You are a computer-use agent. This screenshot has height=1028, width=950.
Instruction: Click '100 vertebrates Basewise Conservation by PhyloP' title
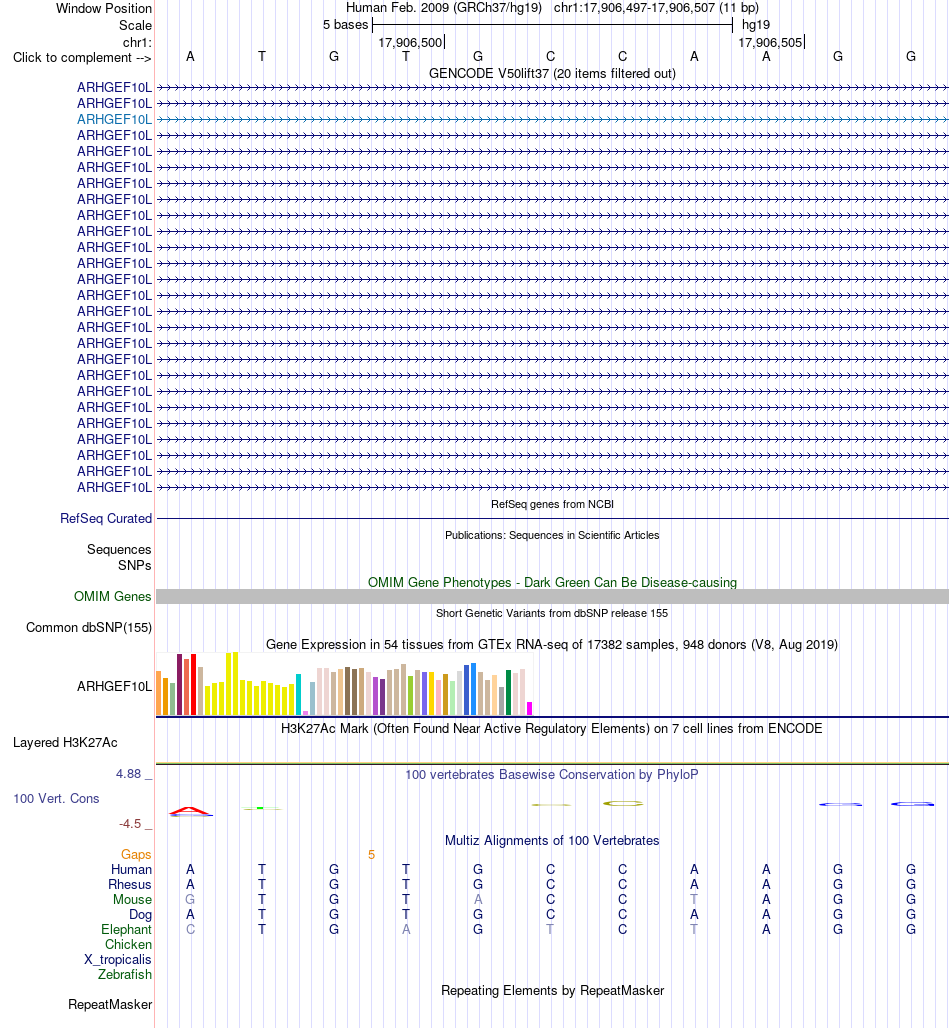(x=552, y=774)
